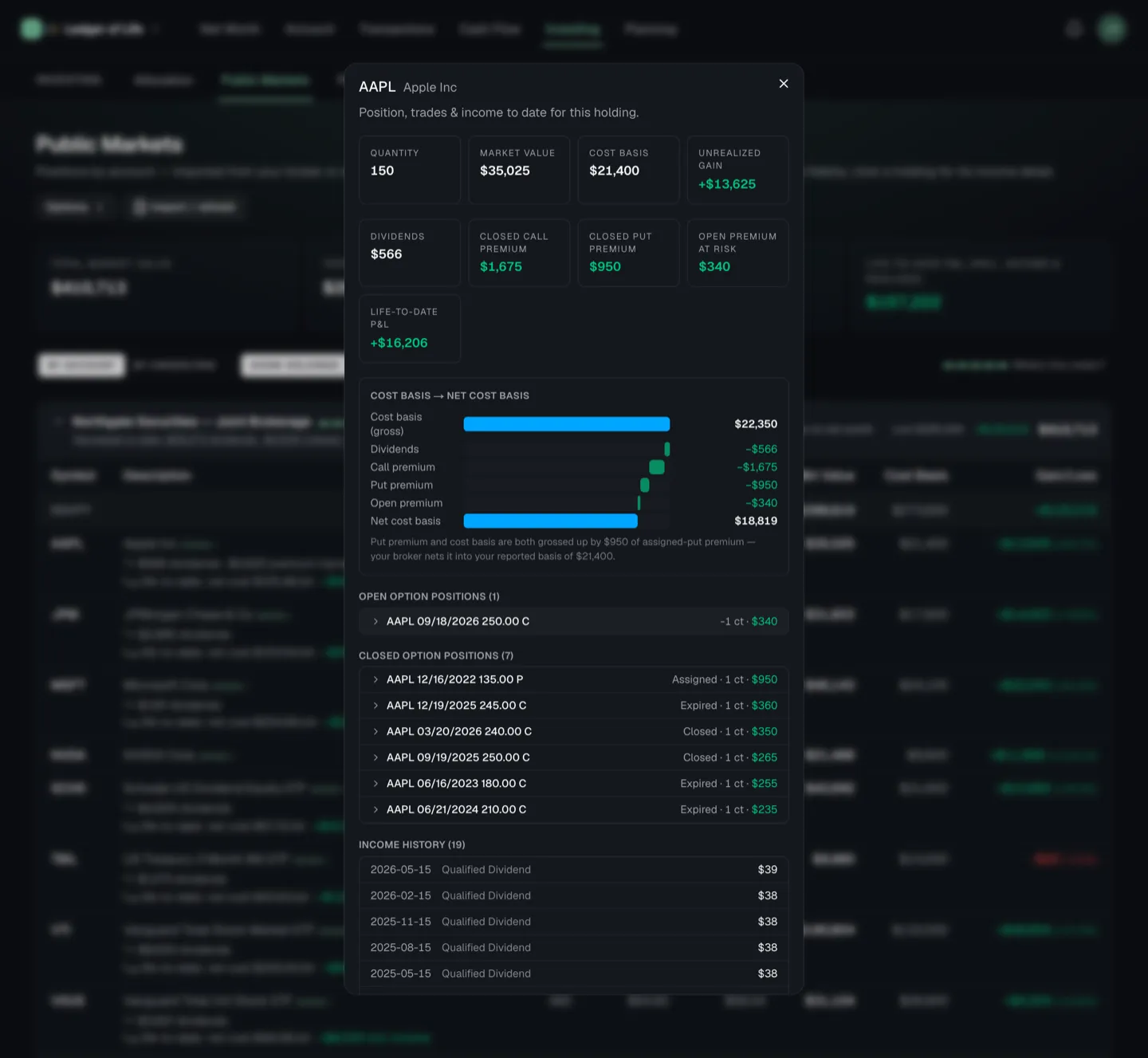
Task: Expand the AAPL 12/16/2022 135.00 P assigned position
Action: (574, 679)
